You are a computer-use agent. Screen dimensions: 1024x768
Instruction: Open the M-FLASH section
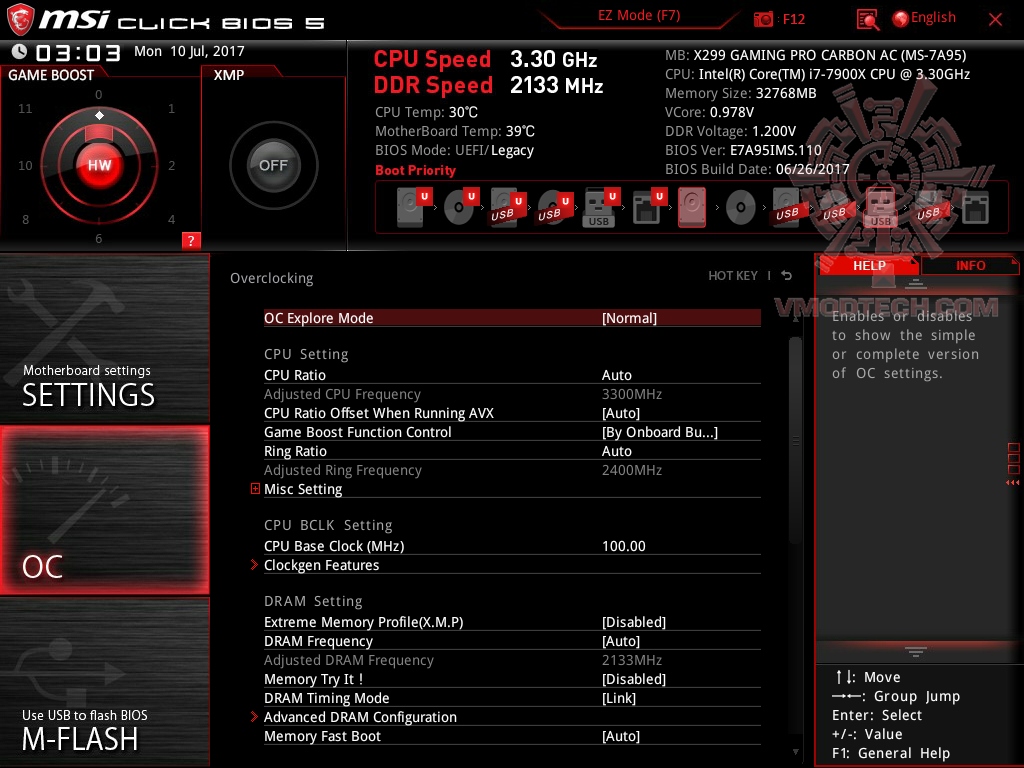pyautogui.click(x=104, y=682)
